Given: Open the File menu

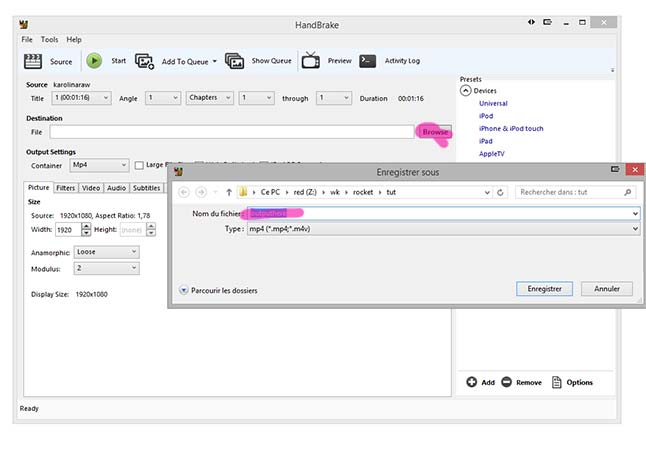Looking at the screenshot, I should pos(27,40).
